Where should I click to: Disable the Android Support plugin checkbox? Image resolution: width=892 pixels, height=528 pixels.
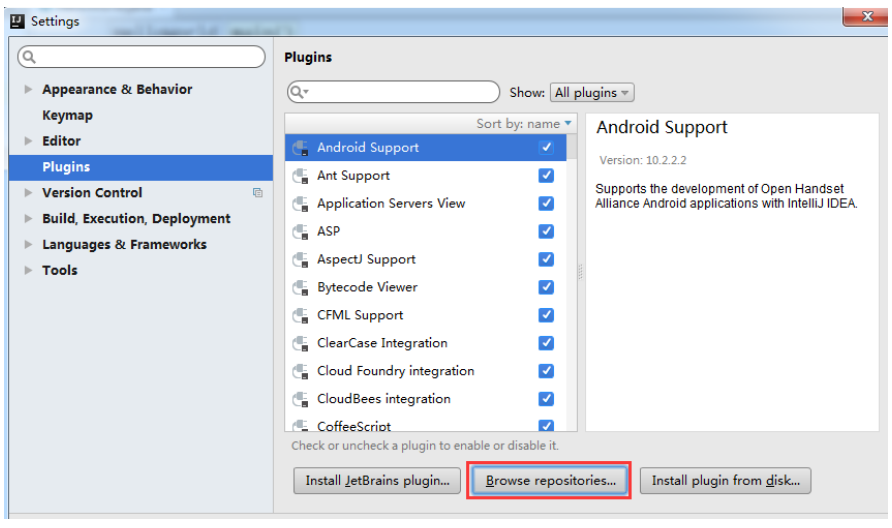pyautogui.click(x=546, y=147)
